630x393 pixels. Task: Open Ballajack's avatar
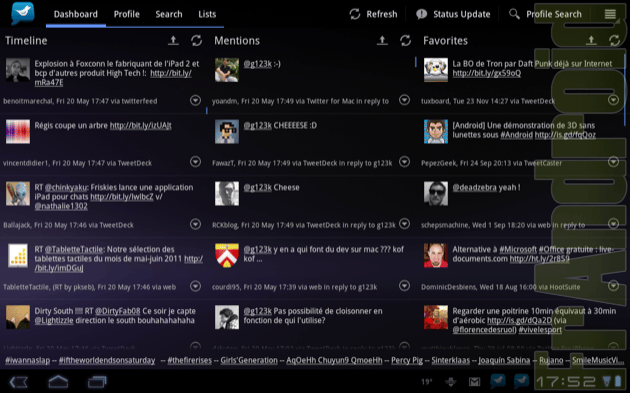(x=18, y=193)
